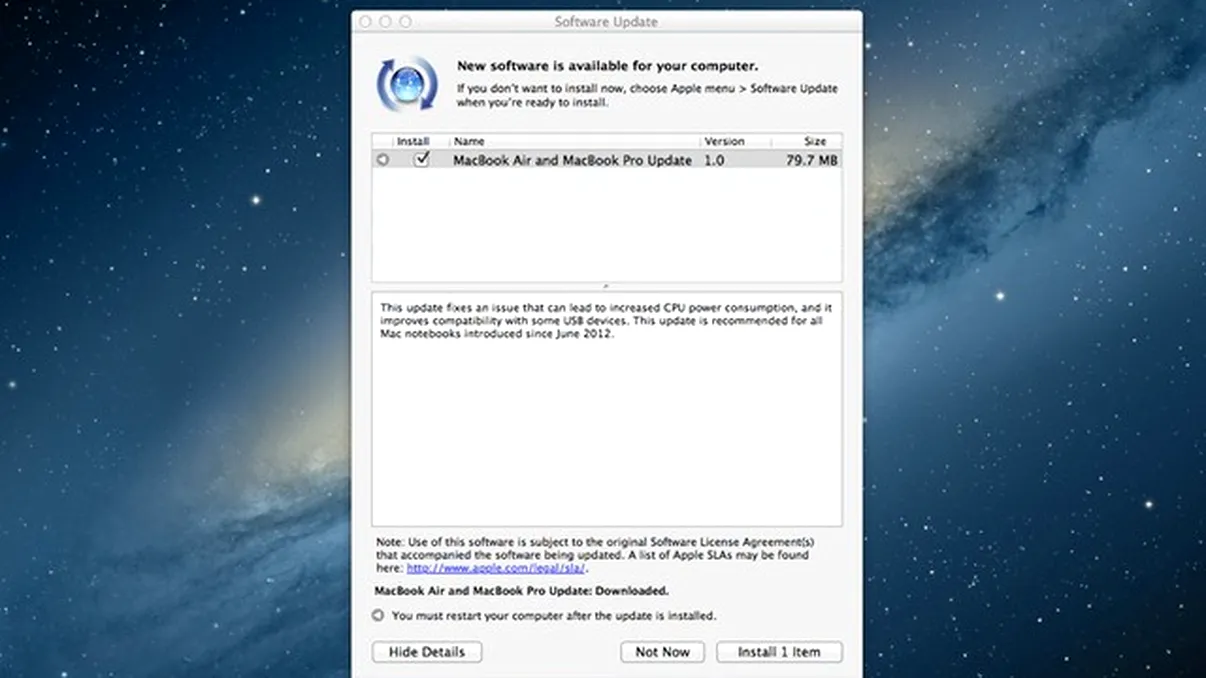Screen dimensions: 1206x678
Task: Click the Install column header
Action: coord(411,141)
